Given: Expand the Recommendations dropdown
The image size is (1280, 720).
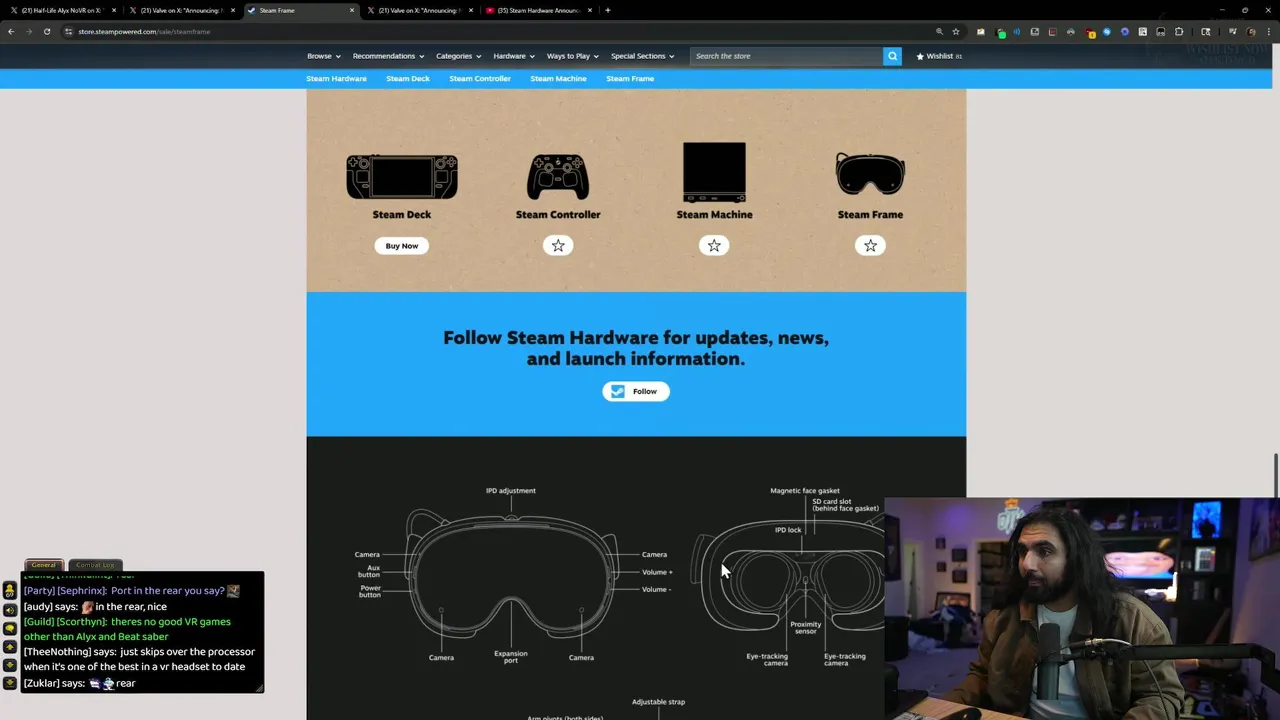Looking at the screenshot, I should coord(388,56).
